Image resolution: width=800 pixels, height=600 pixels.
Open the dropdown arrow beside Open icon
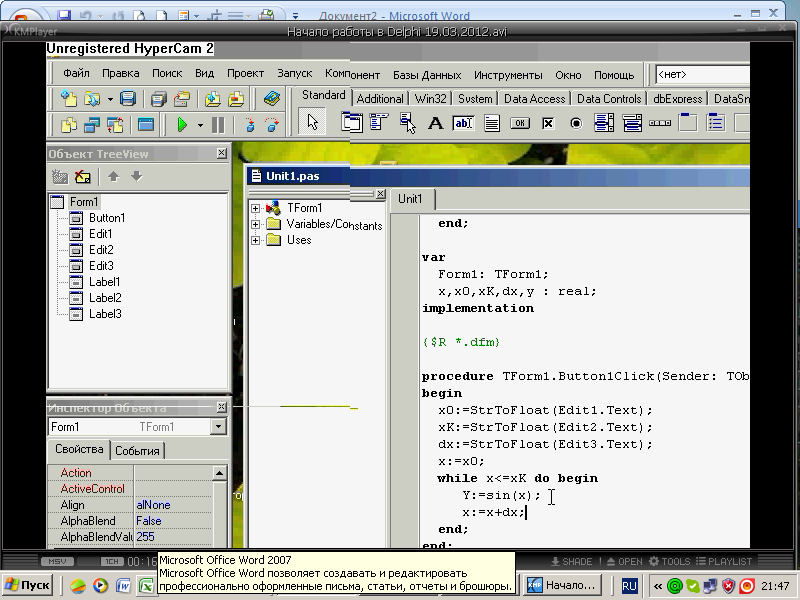pyautogui.click(x=110, y=99)
